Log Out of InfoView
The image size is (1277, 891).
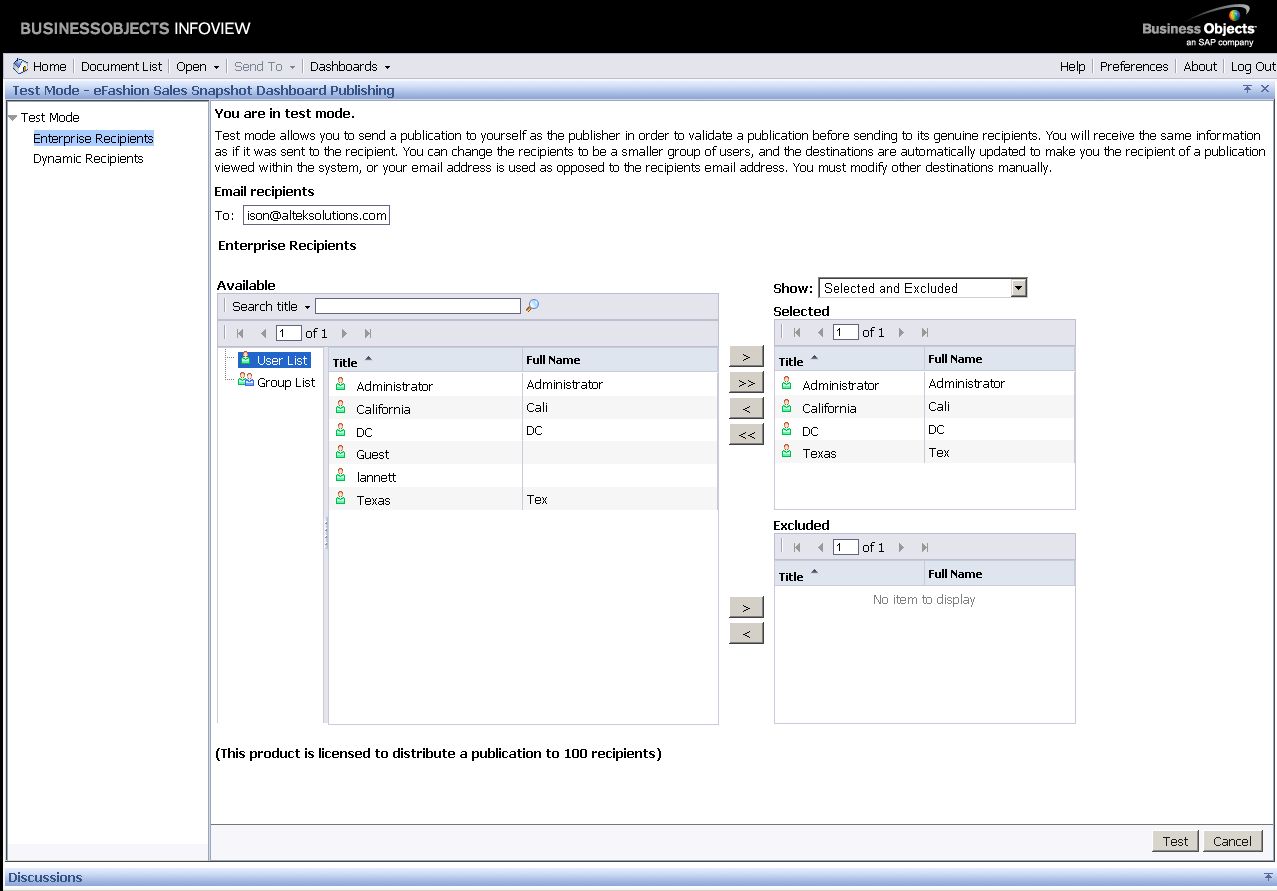tap(1253, 66)
